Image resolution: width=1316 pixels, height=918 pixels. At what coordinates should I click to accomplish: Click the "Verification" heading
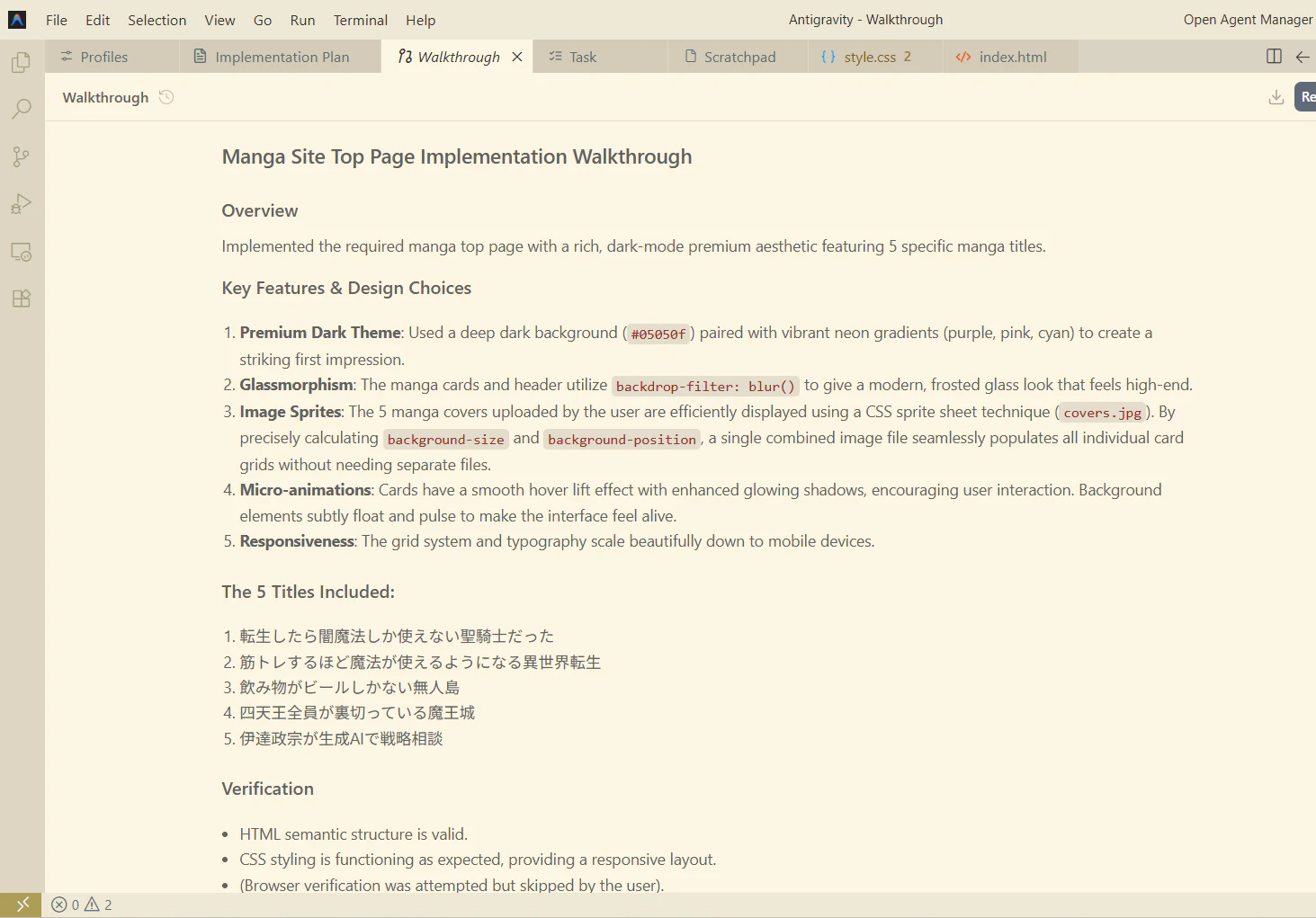click(268, 789)
